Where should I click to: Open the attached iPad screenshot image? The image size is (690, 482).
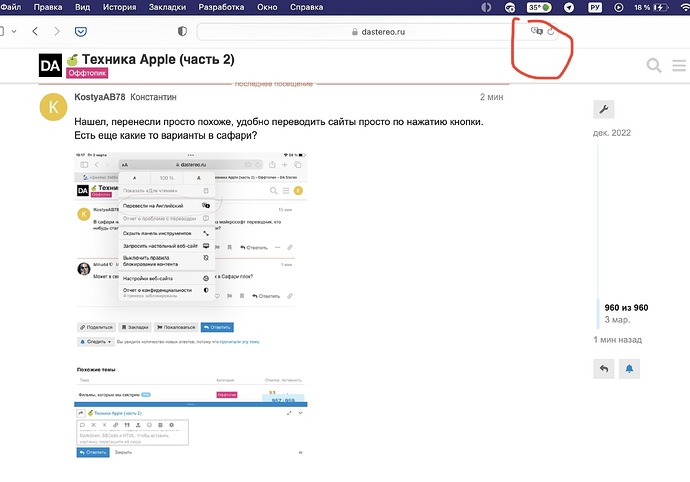(x=191, y=305)
